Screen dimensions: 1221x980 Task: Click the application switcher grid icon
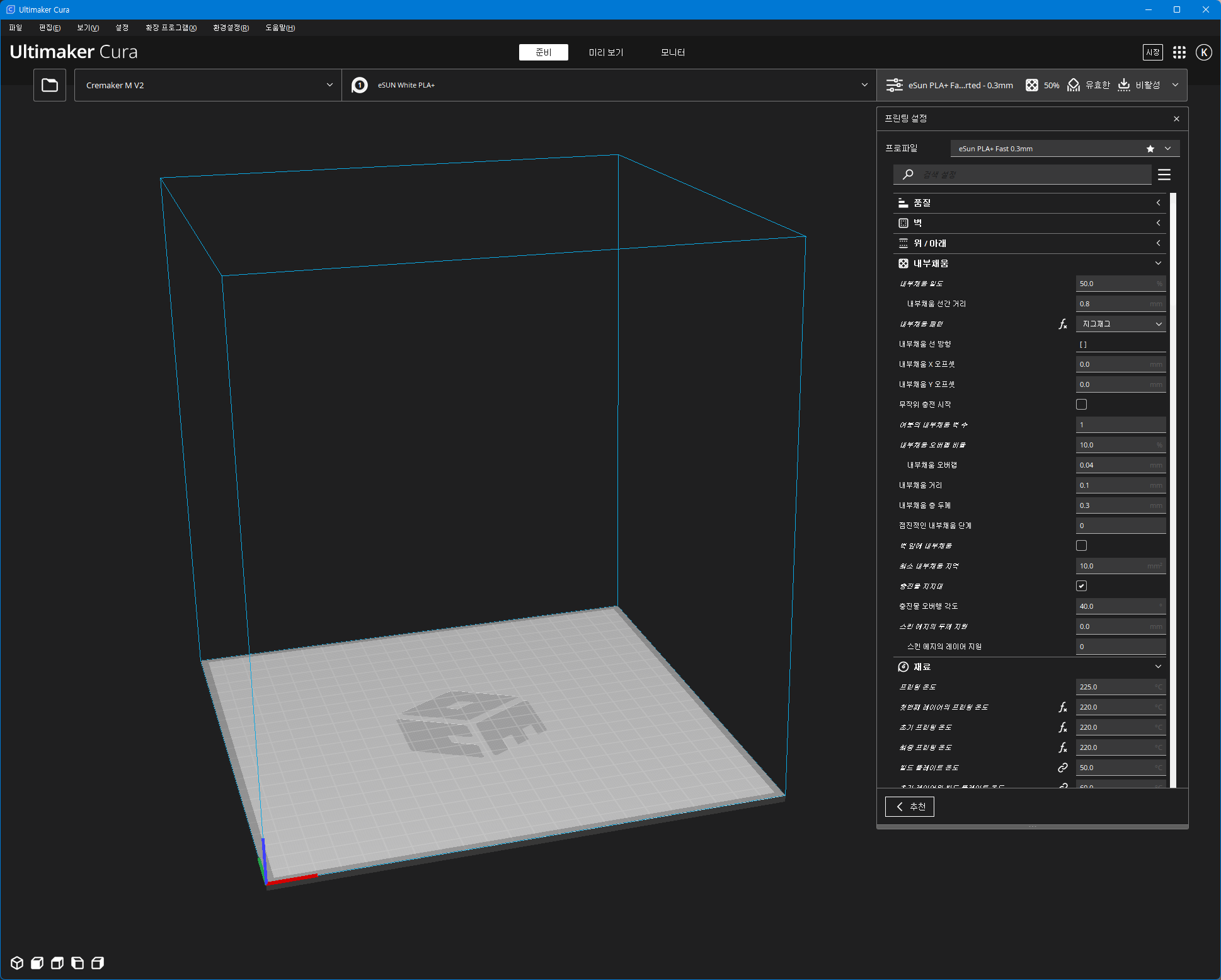coord(1179,52)
